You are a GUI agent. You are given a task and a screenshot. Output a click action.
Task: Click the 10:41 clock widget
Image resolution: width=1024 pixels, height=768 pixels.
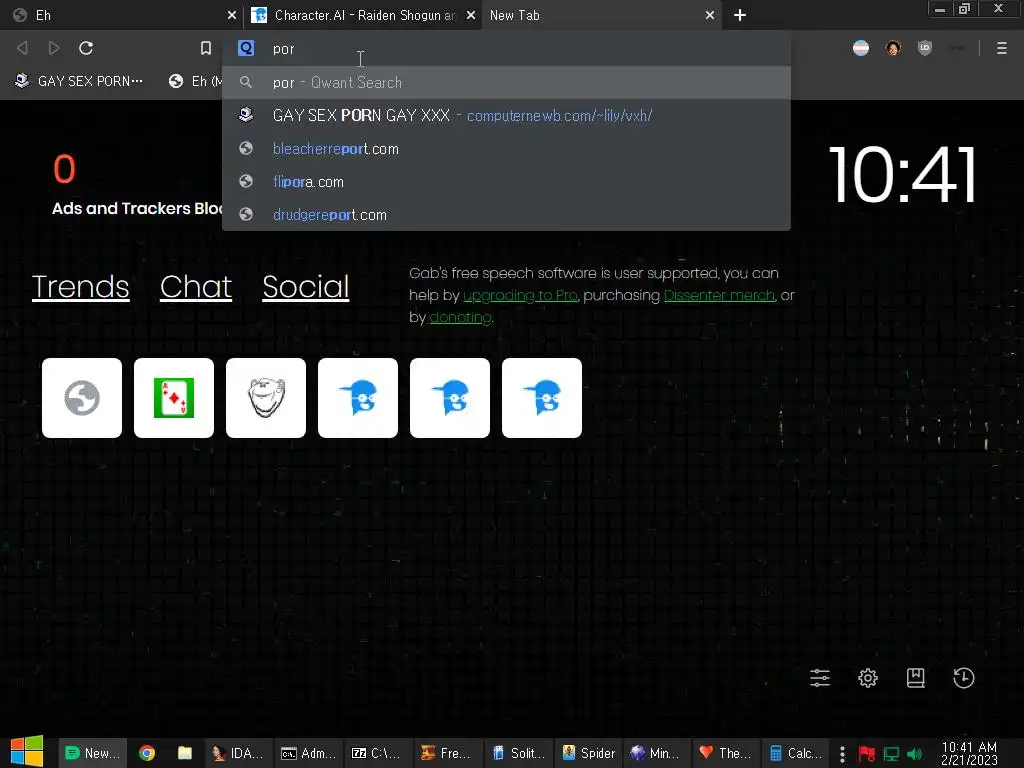tap(903, 174)
